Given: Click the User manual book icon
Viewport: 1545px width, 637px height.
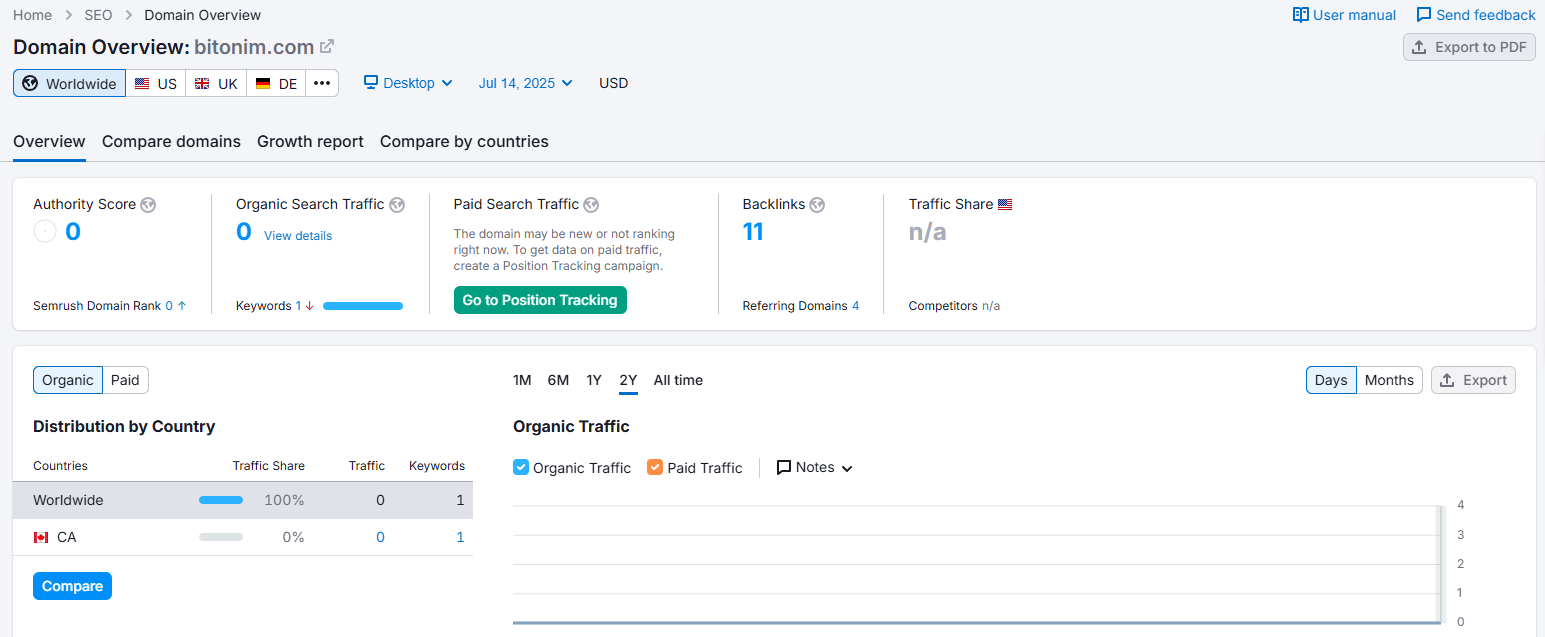Looking at the screenshot, I should (1301, 15).
